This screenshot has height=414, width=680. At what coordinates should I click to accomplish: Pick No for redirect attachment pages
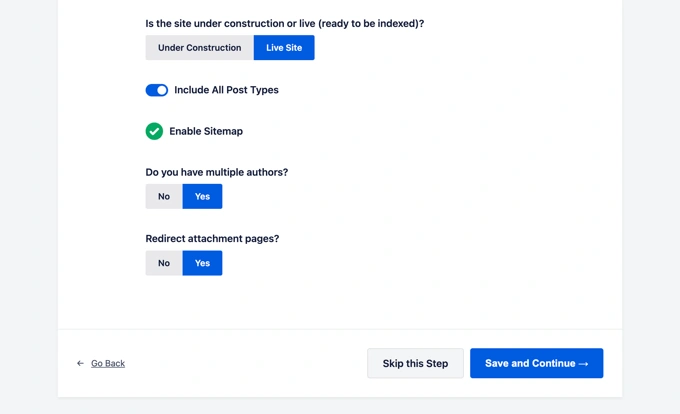[x=164, y=263]
